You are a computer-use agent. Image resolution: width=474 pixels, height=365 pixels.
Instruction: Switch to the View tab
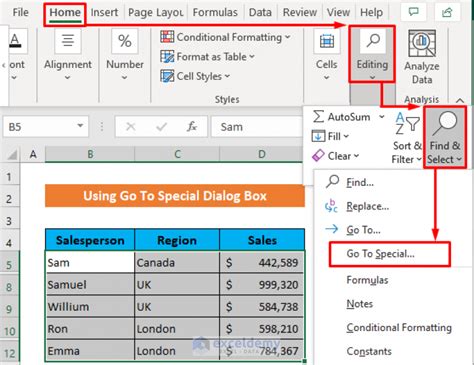click(x=338, y=12)
